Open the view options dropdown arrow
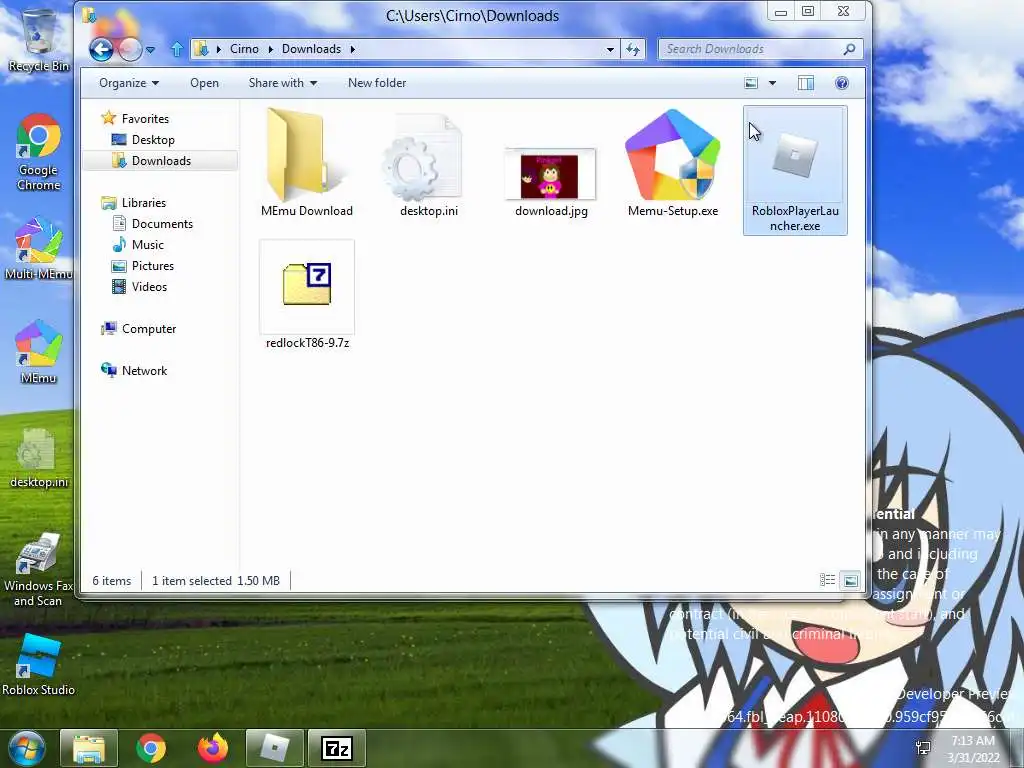The image size is (1024, 768). pos(773,83)
